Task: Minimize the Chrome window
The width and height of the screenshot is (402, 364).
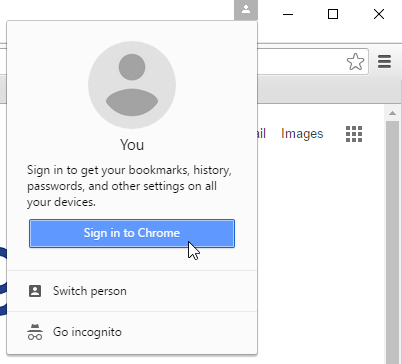Action: (x=288, y=14)
